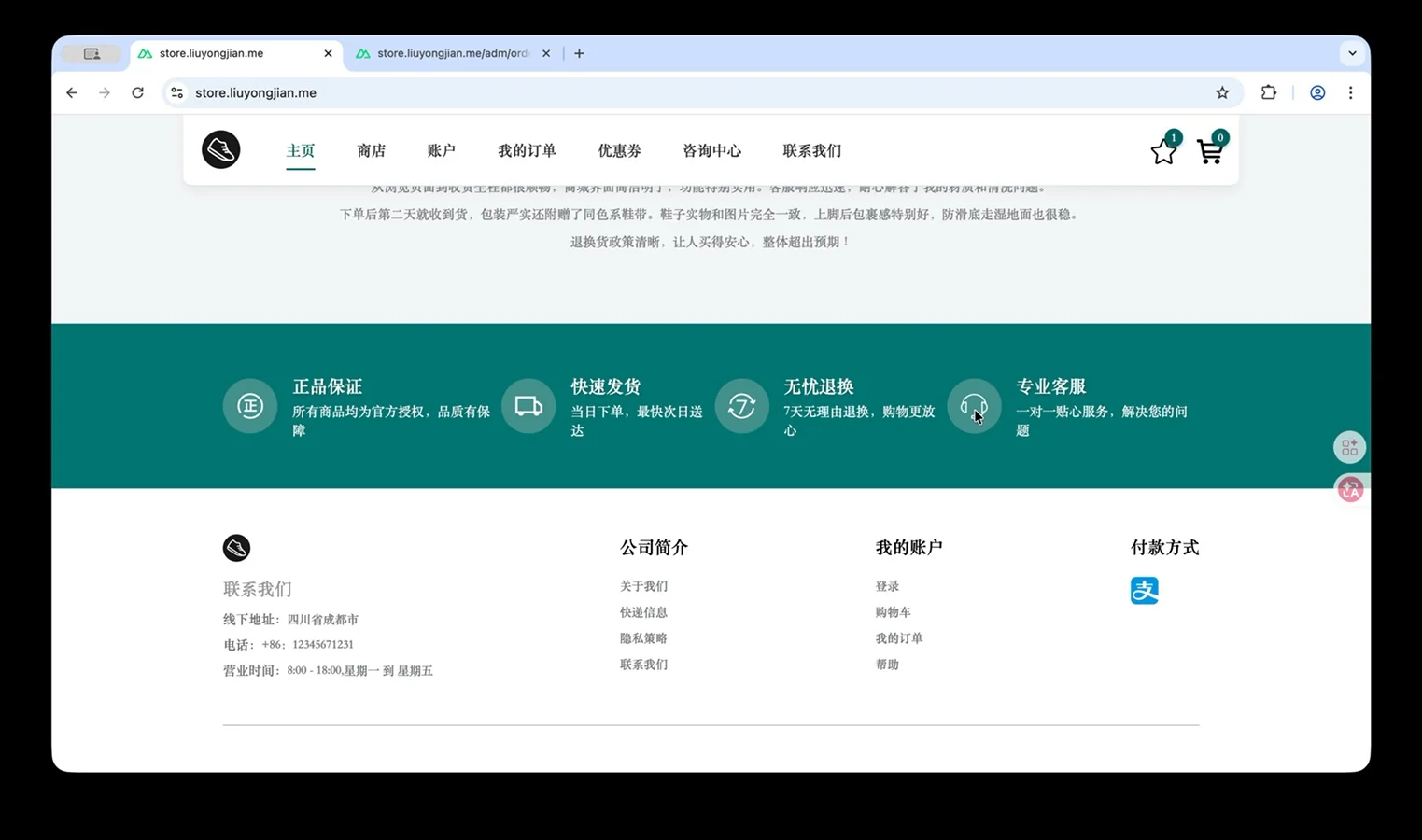Click the floating grid widget icon
Screen dimensions: 1422x840
point(1349,448)
